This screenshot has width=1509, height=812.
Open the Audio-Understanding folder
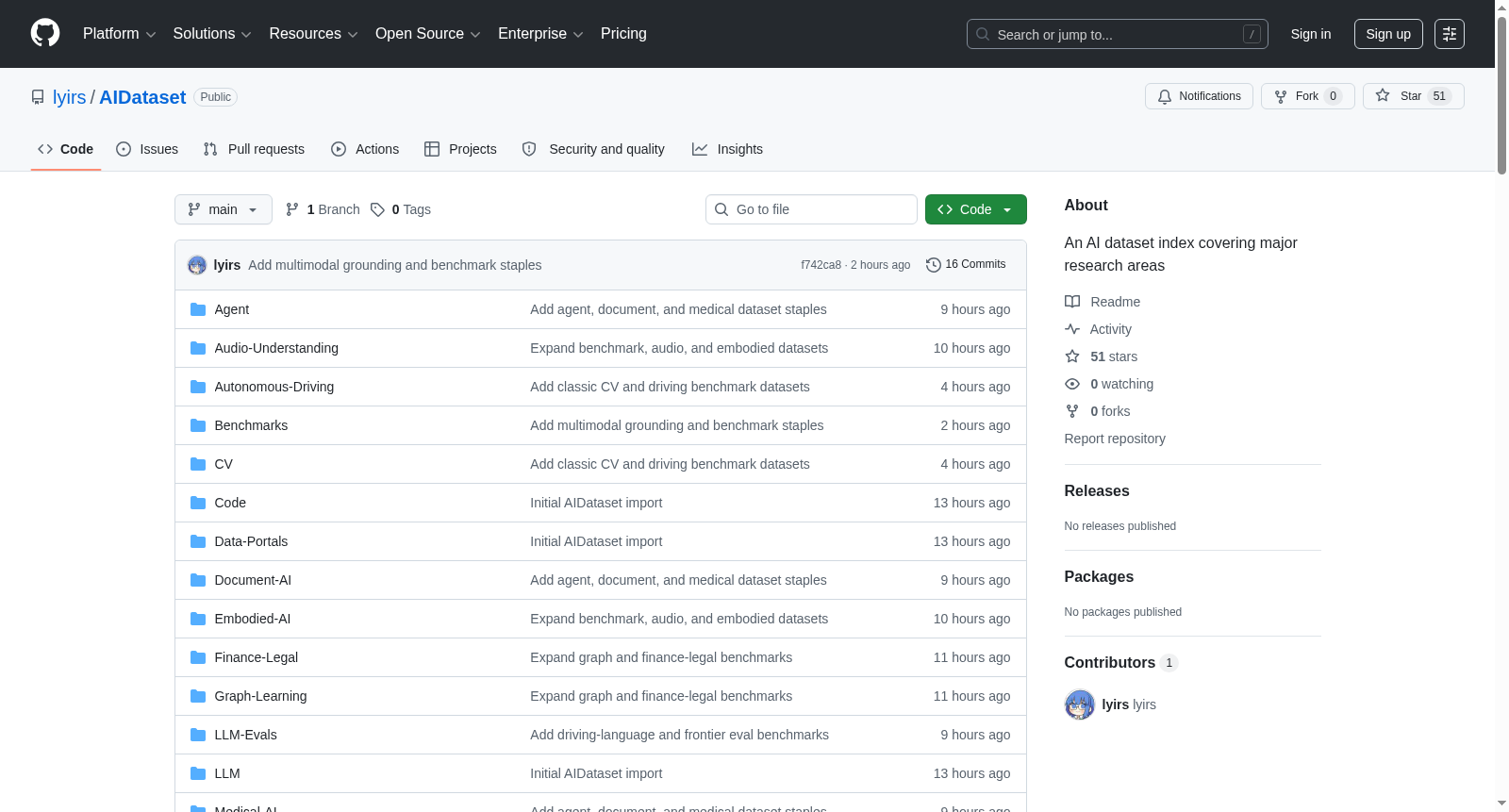[x=276, y=348]
